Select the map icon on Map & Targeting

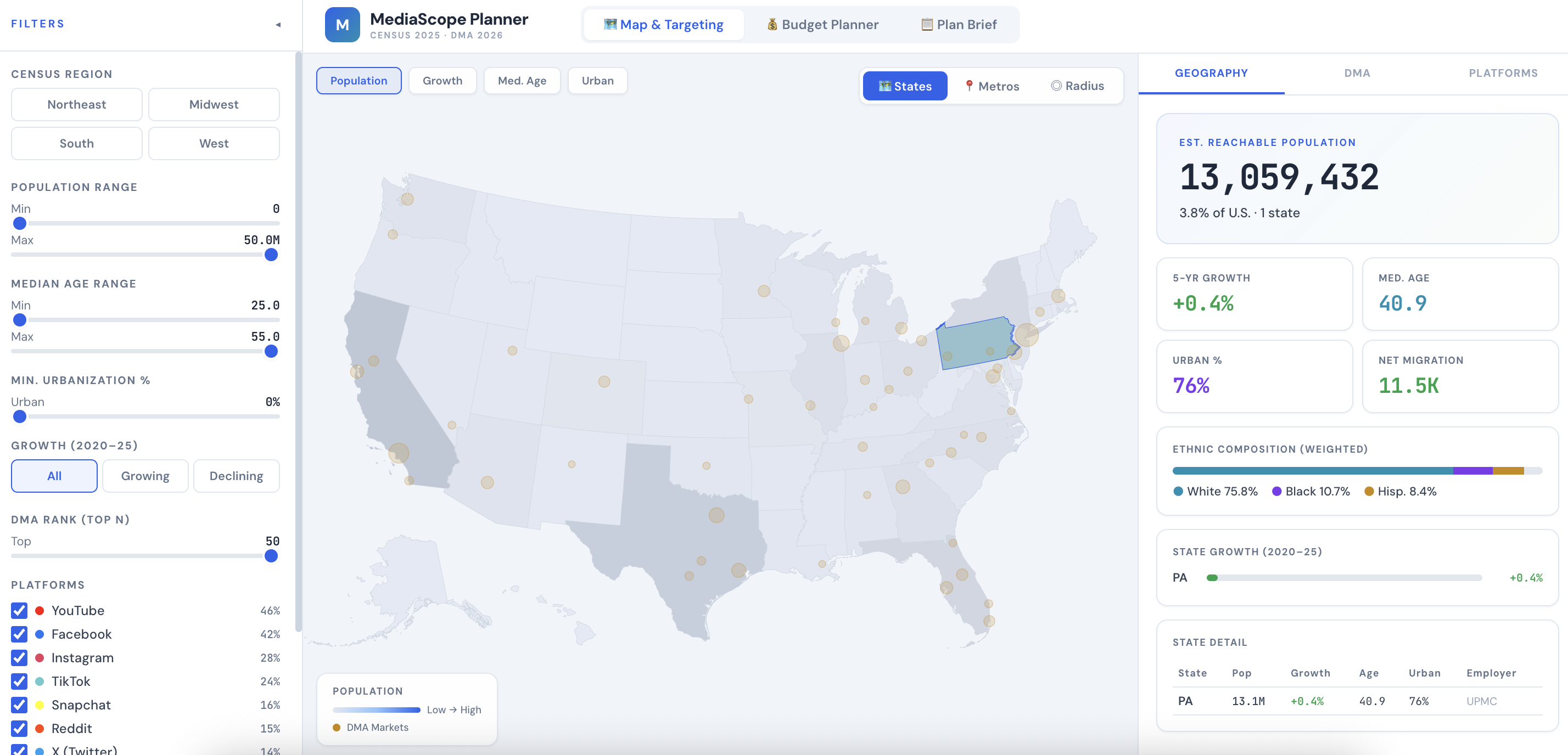click(x=611, y=24)
